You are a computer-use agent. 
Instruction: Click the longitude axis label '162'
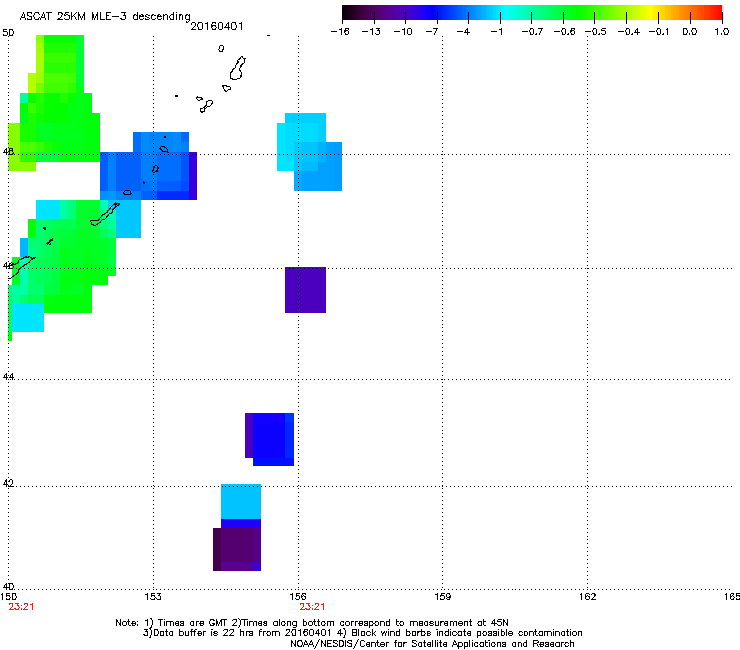587,597
